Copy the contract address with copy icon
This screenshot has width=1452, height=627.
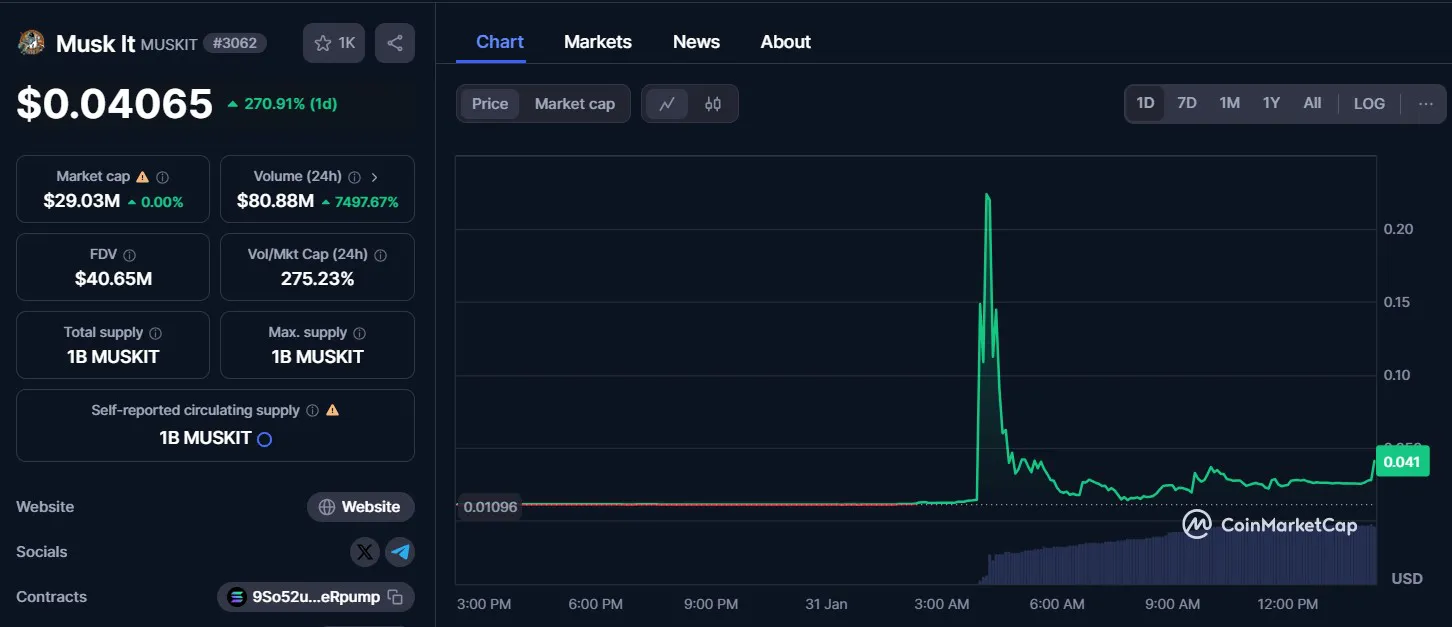[x=395, y=597]
